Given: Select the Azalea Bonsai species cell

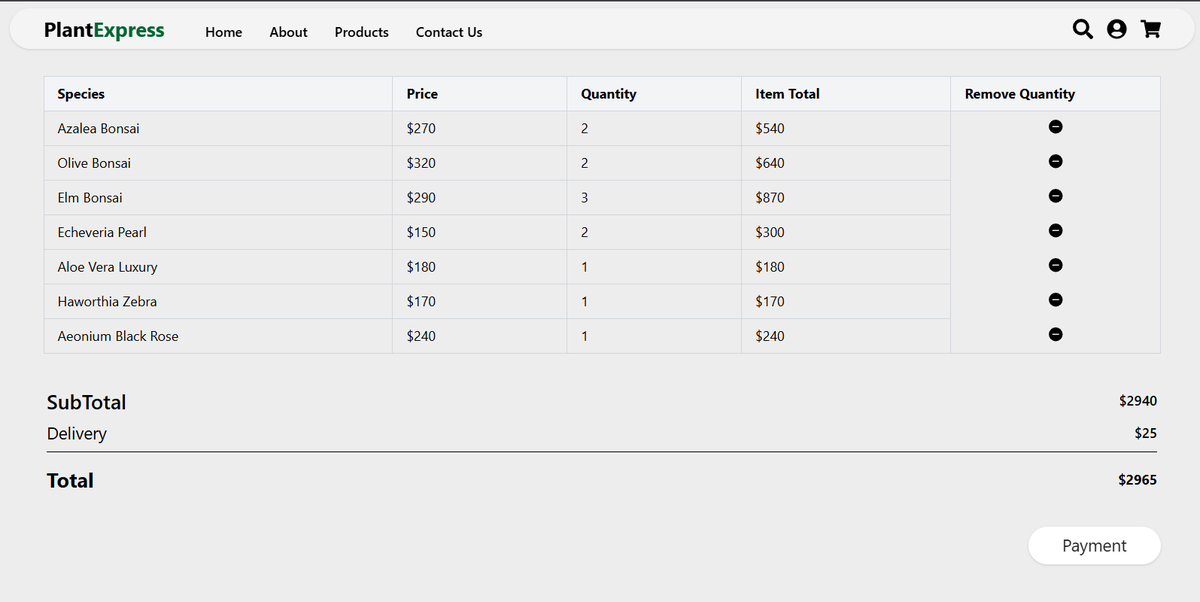Looking at the screenshot, I should 99,129.
